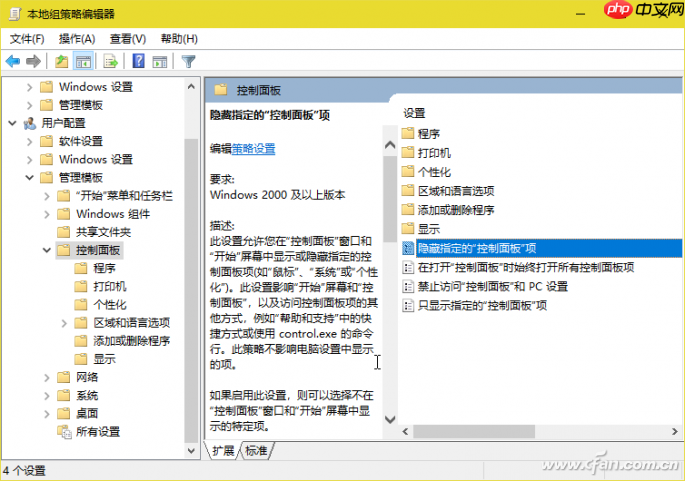Click the 用户配置 user icon in tree
This screenshot has width=685, height=481.
tap(29, 124)
